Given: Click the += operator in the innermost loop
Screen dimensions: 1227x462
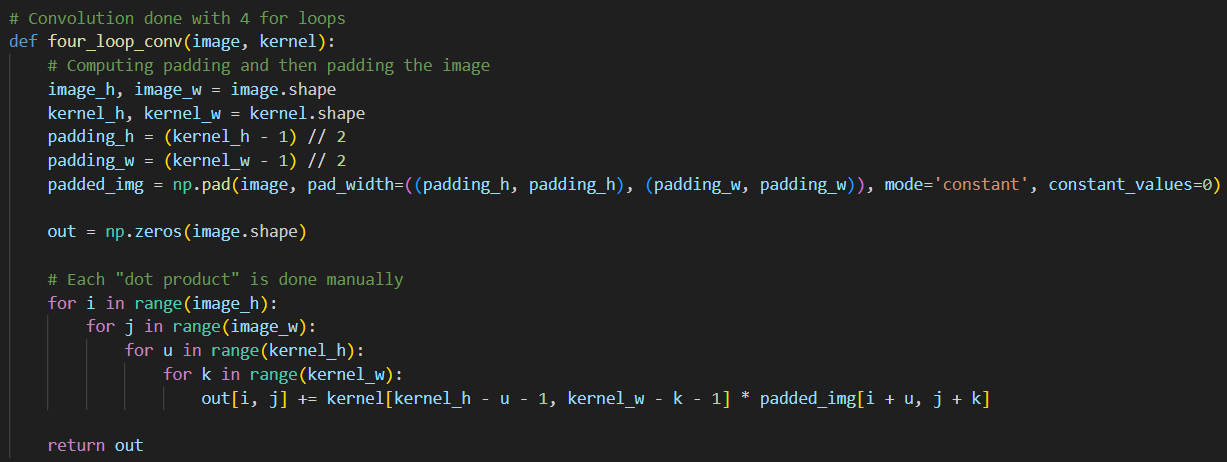Looking at the screenshot, I should pyautogui.click(x=303, y=399).
